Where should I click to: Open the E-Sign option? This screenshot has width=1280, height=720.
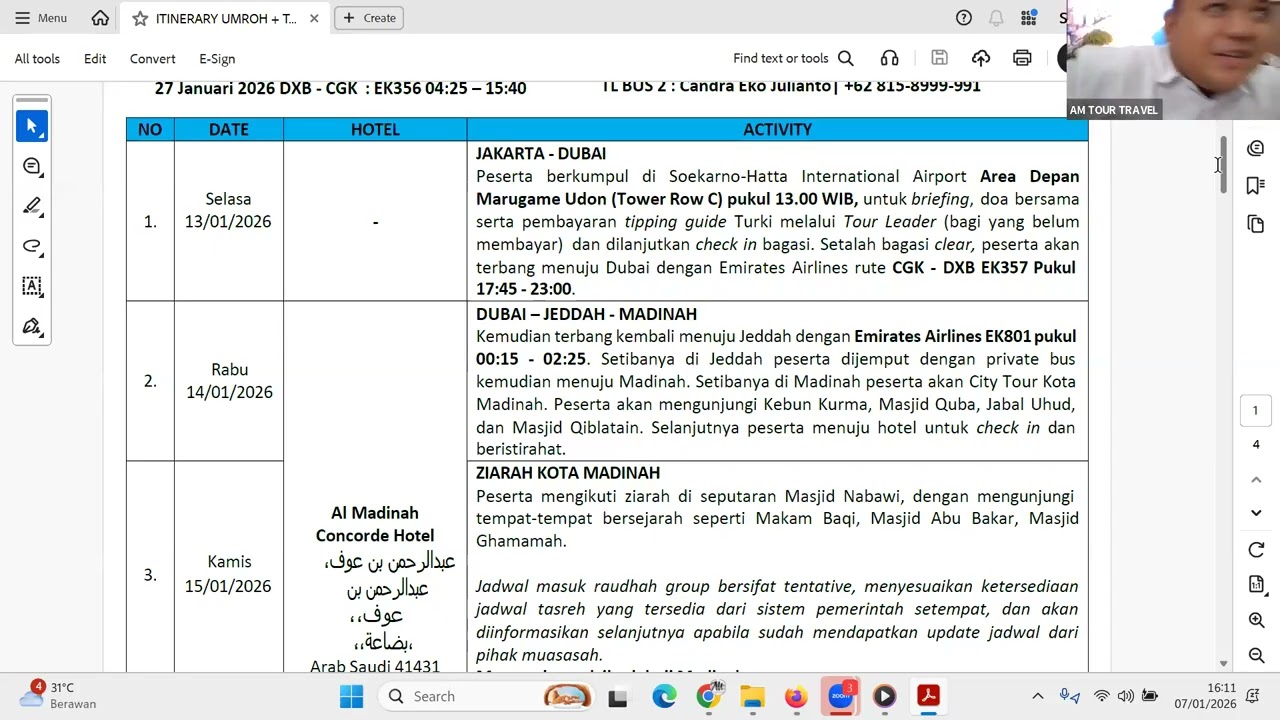pyautogui.click(x=217, y=59)
